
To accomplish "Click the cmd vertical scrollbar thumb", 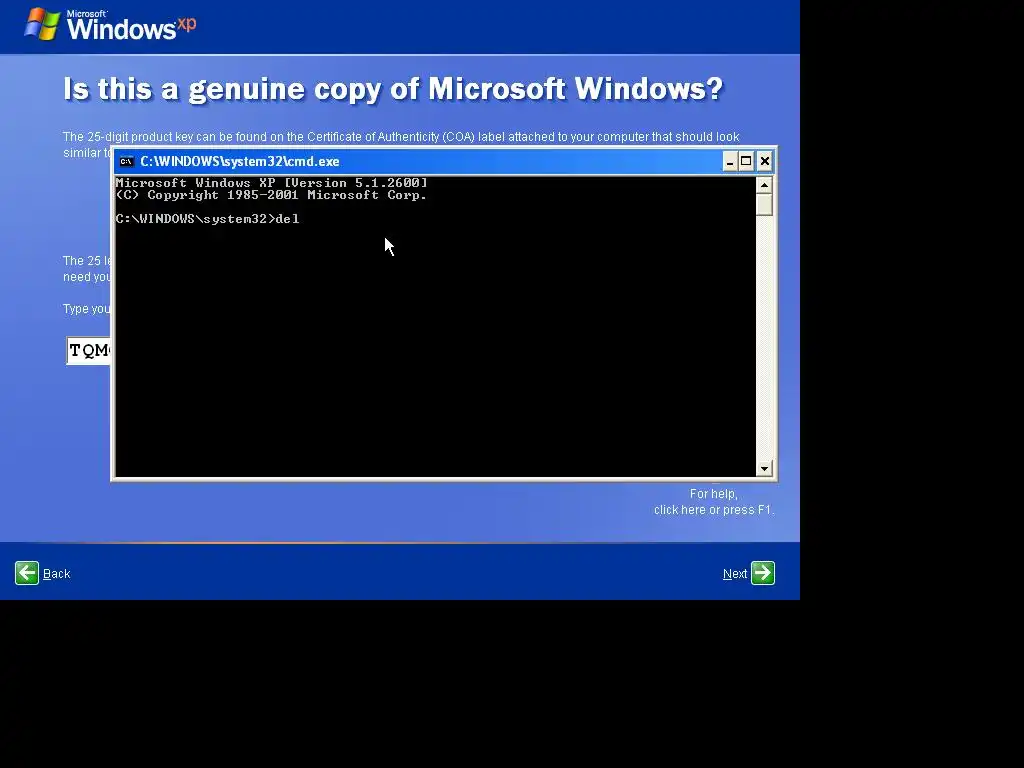I will coord(764,204).
